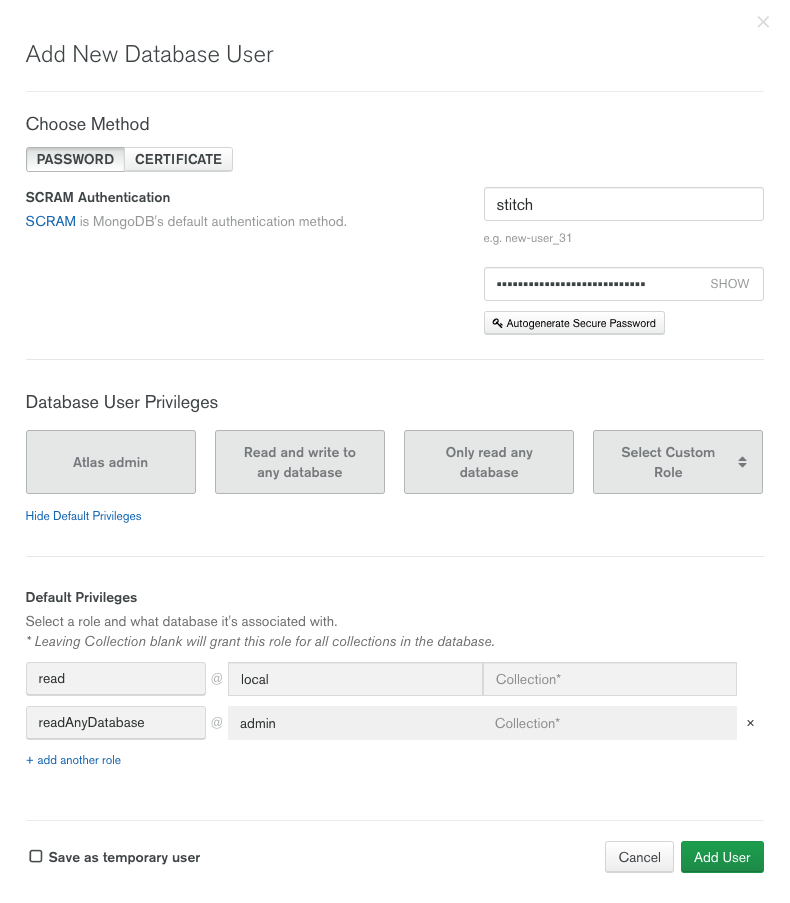This screenshot has width=790, height=903.
Task: Open the SCRAM documentation link
Action: 50,221
